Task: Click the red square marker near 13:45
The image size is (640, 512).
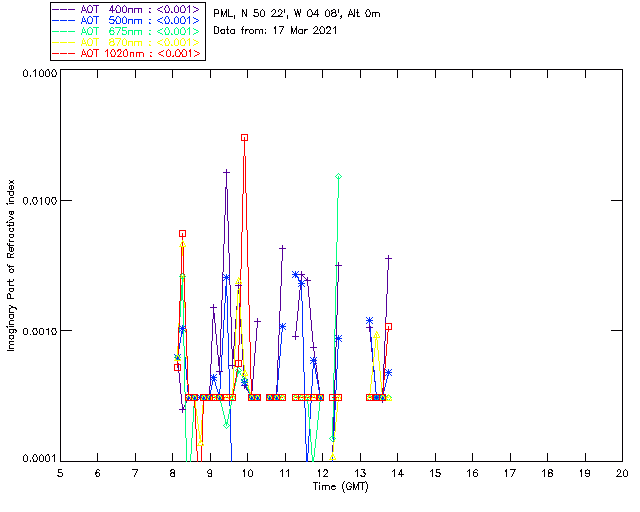Action: 389,327
